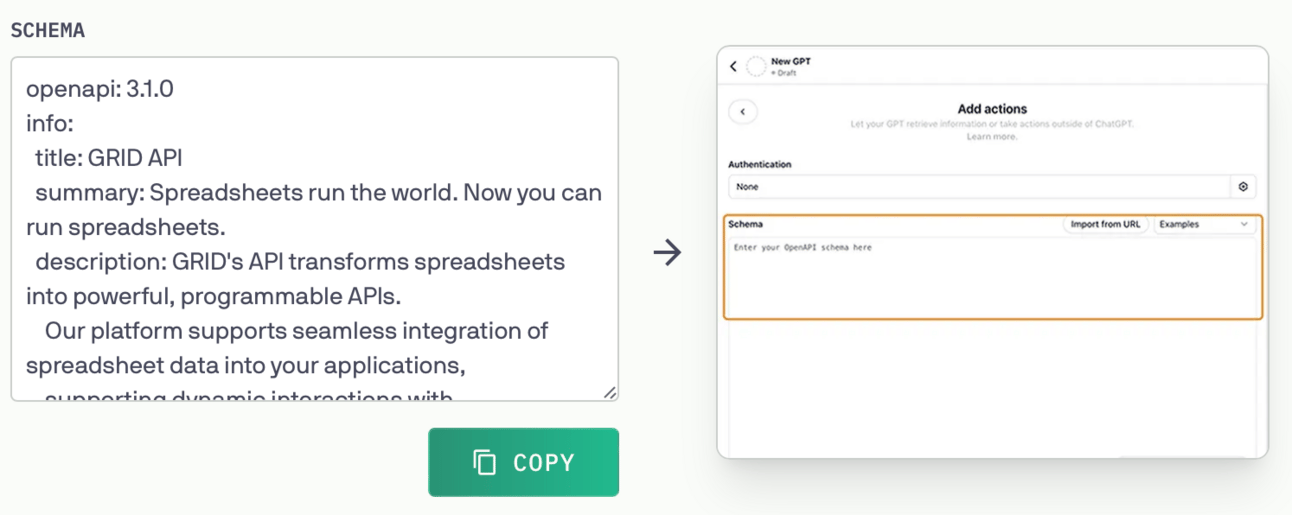This screenshot has height=515, width=1292.
Task: Click the 'title: GRID API' line
Action: (x=109, y=158)
